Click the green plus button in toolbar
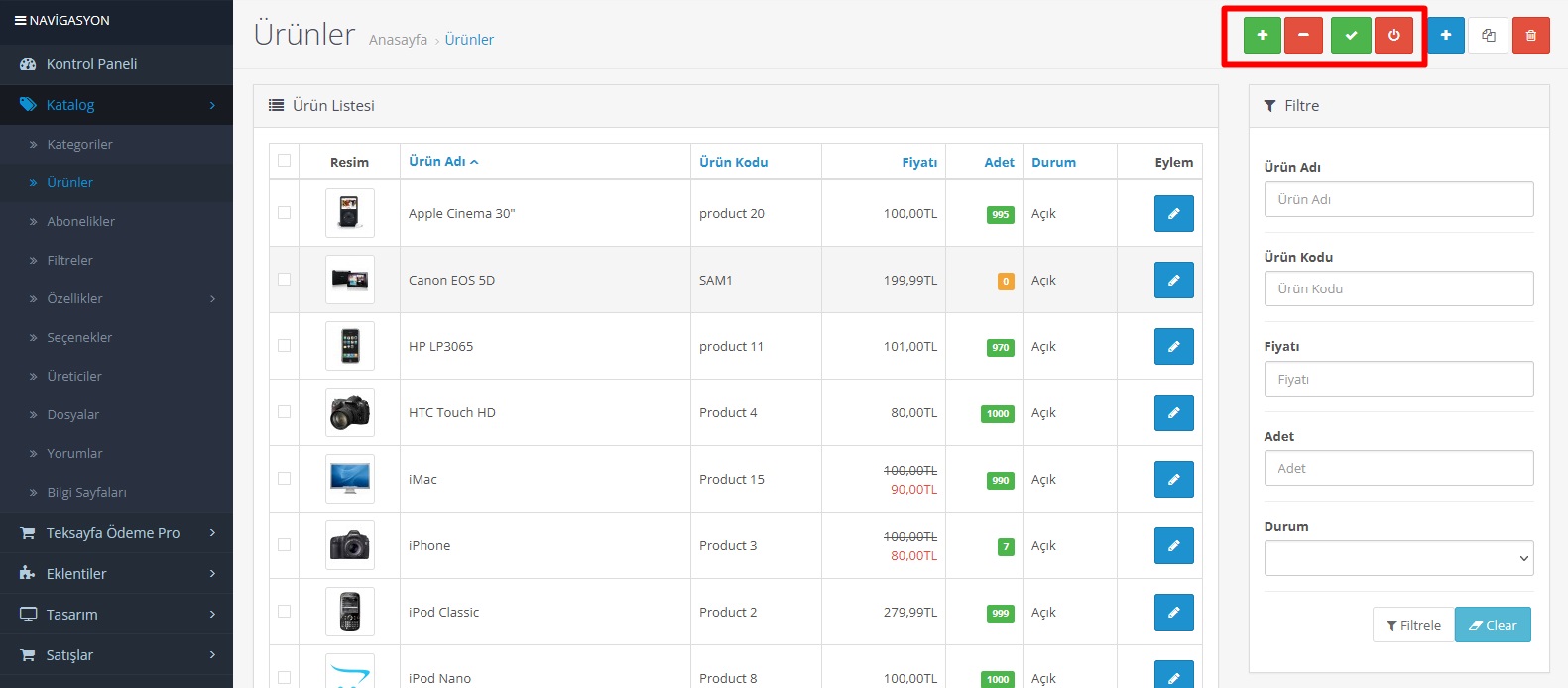Screen dimensions: 1568x688 coord(1263,35)
